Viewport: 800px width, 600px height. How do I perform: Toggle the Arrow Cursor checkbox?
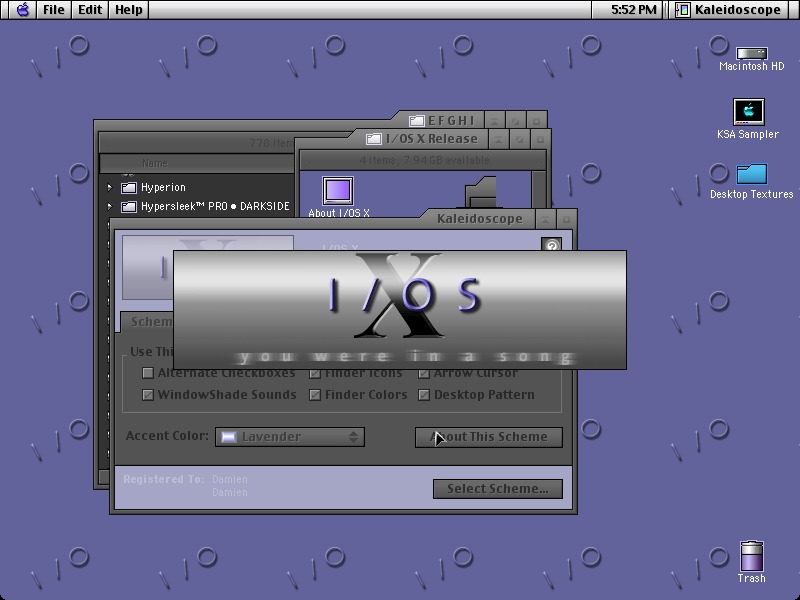point(424,373)
